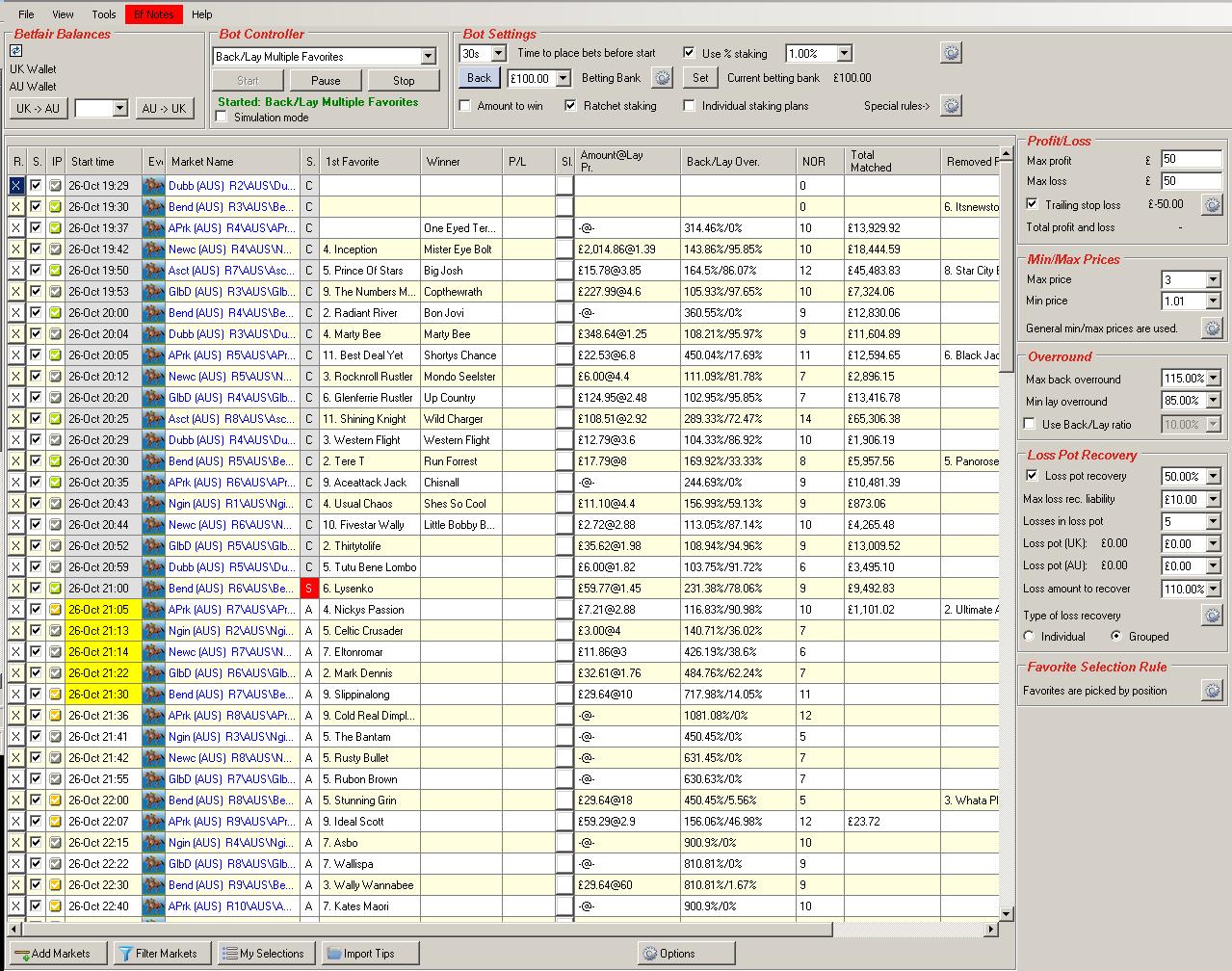
Task: Click the Back bet type button
Action: tap(479, 78)
